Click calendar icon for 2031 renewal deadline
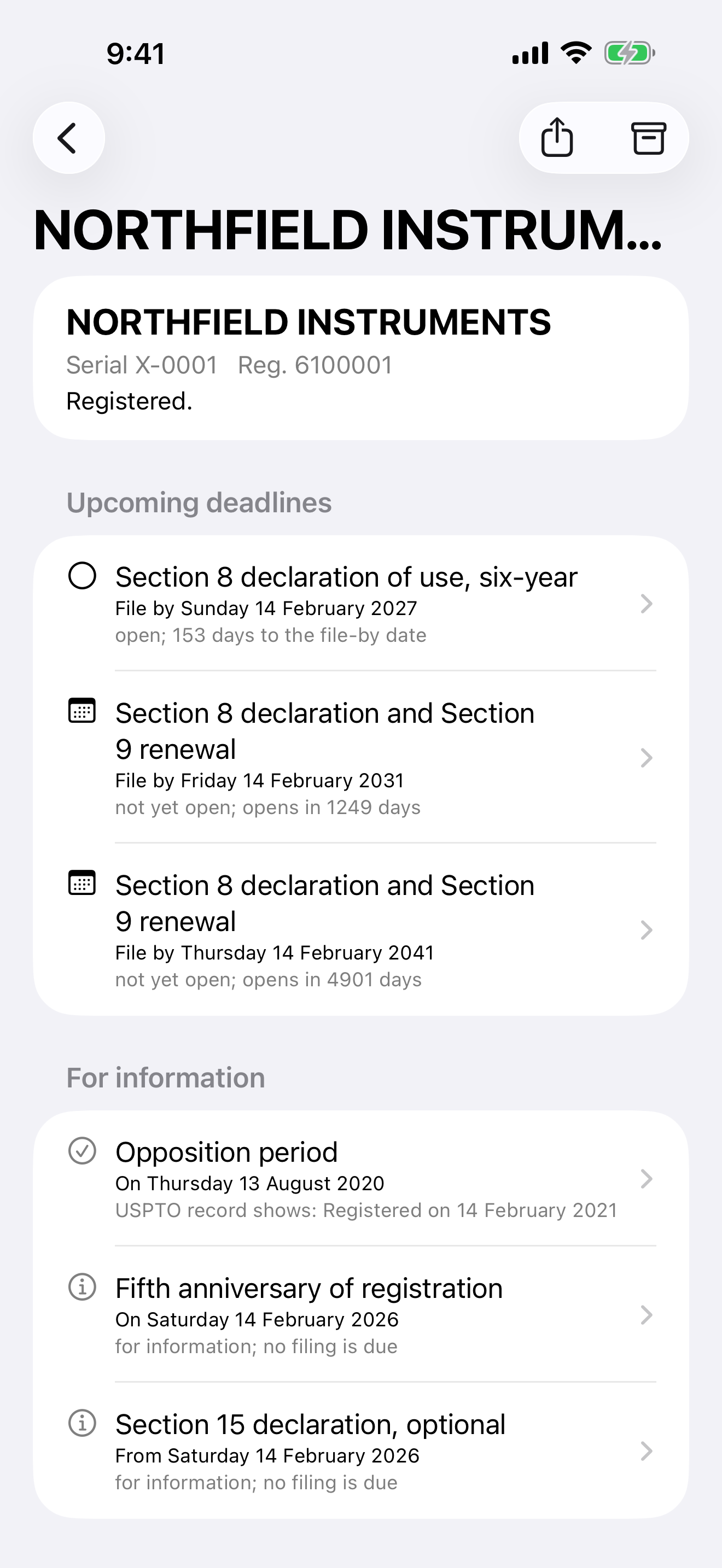 [x=82, y=710]
